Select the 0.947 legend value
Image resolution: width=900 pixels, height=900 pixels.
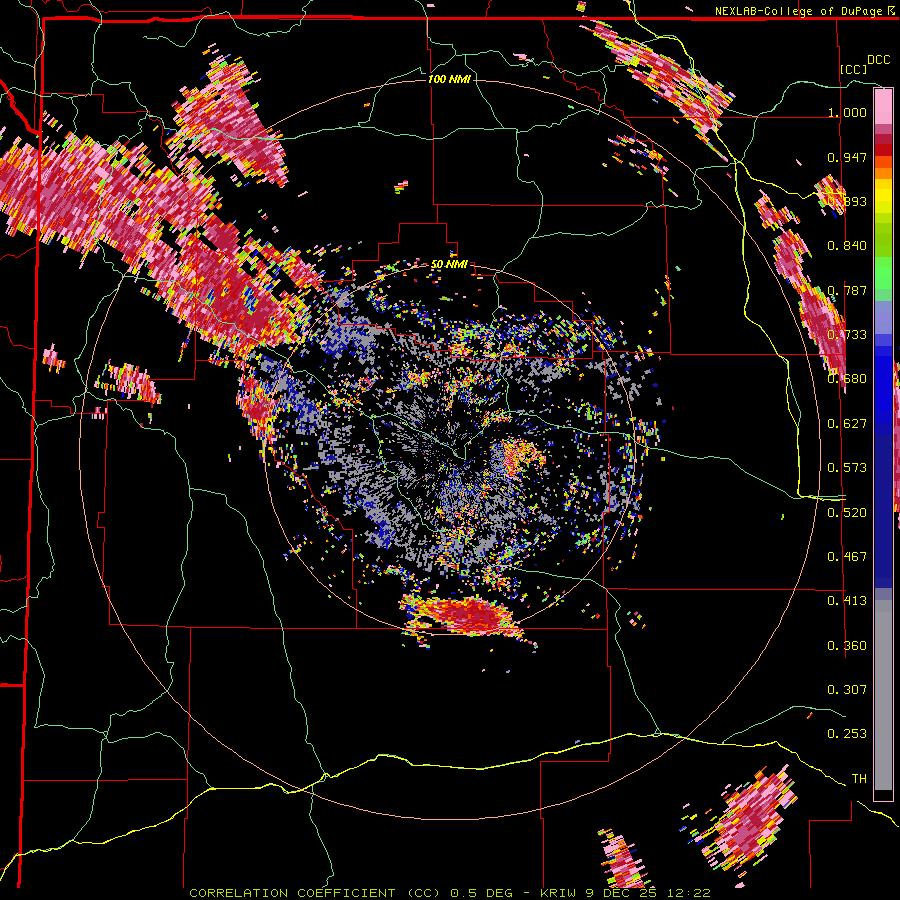847,157
